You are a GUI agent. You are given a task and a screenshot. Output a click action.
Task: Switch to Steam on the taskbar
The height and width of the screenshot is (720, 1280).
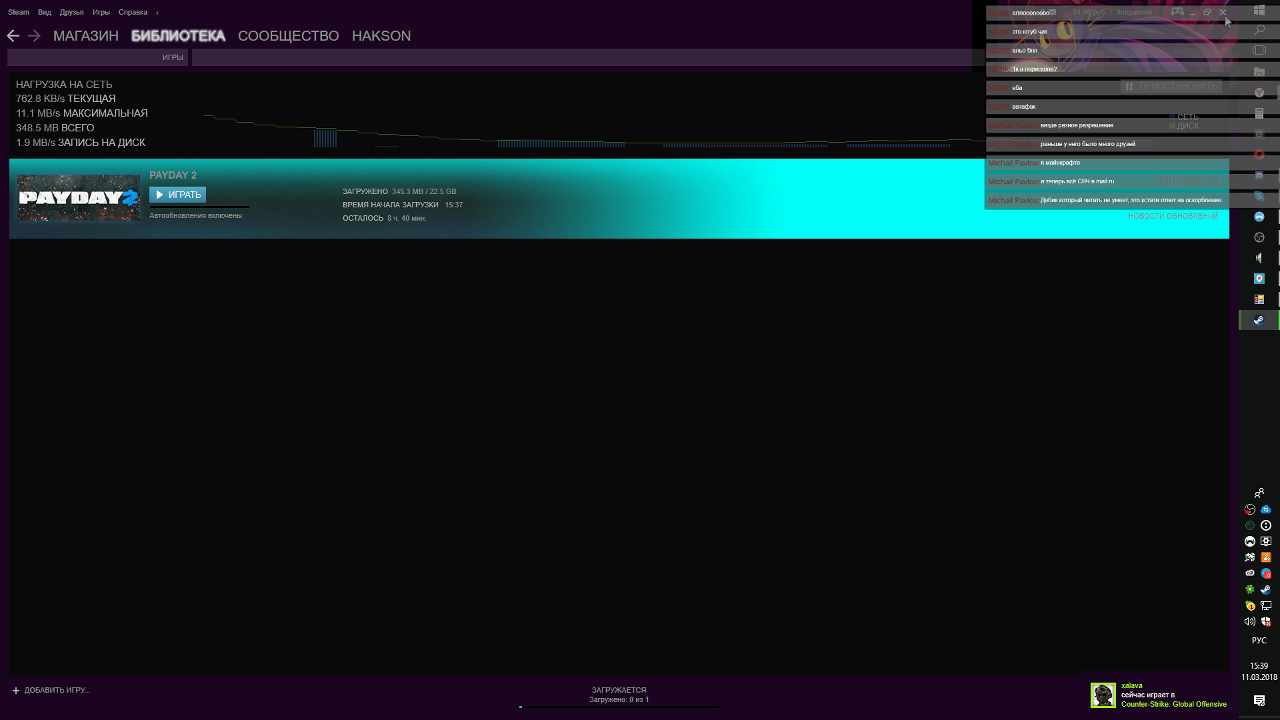[x=1259, y=320]
